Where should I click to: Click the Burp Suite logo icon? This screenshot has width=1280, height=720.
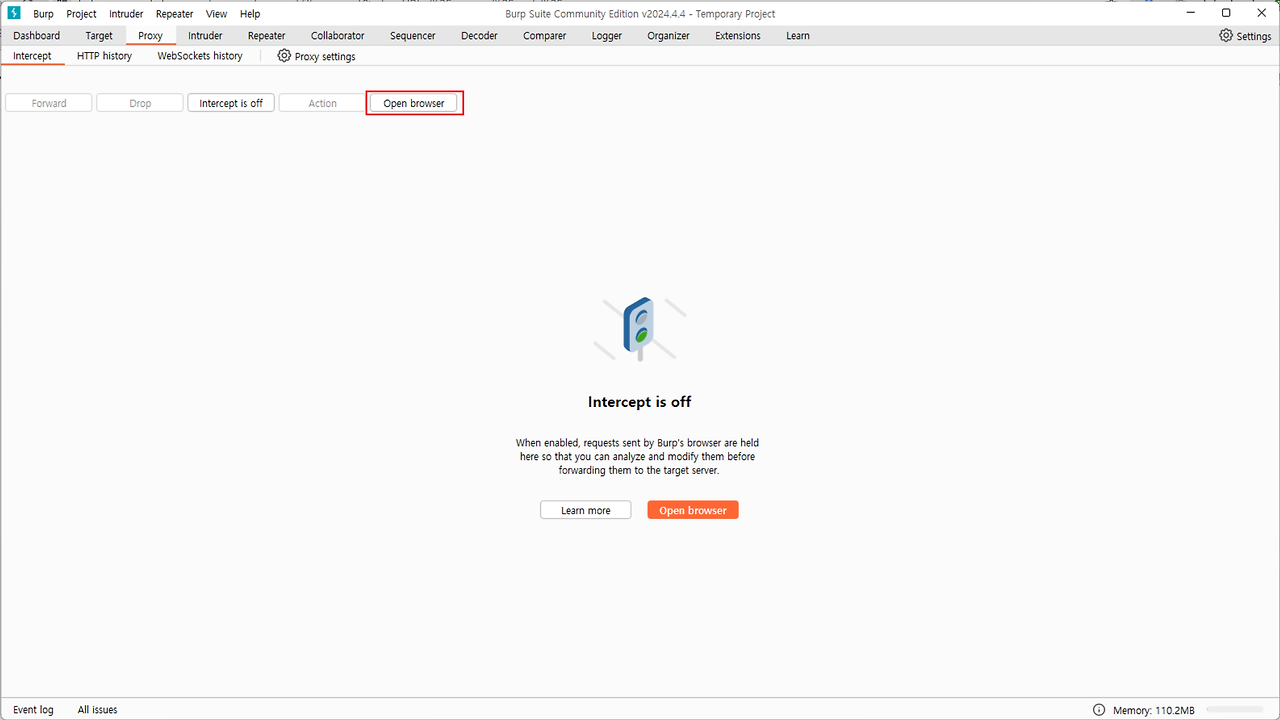click(14, 13)
